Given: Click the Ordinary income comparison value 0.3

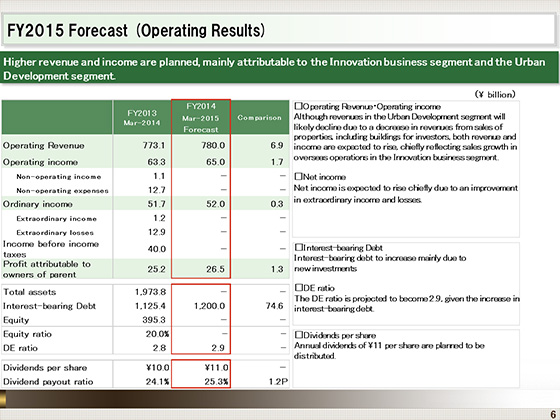Looking at the screenshot, I should coord(277,204).
